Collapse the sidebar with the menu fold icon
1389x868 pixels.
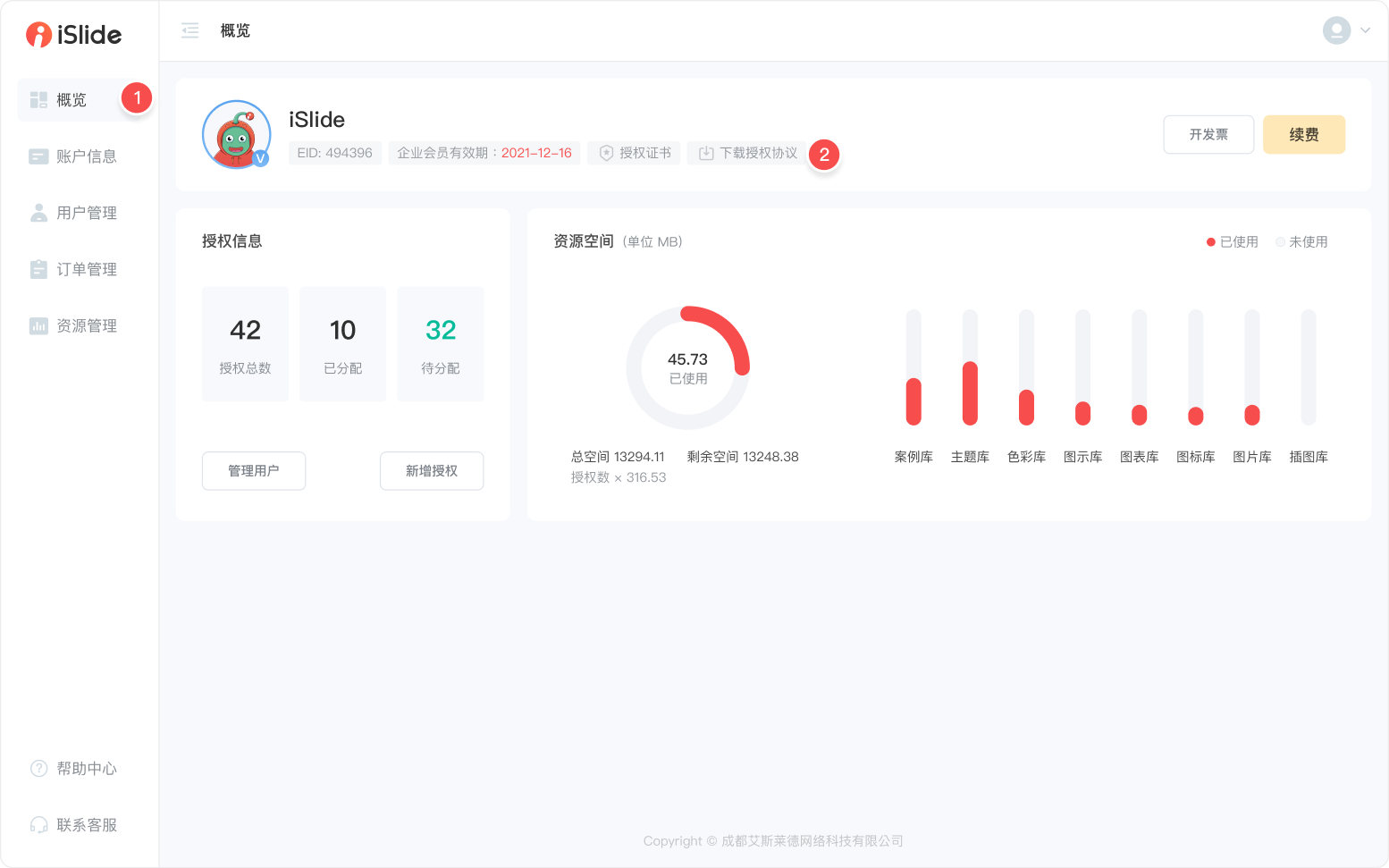(x=190, y=30)
